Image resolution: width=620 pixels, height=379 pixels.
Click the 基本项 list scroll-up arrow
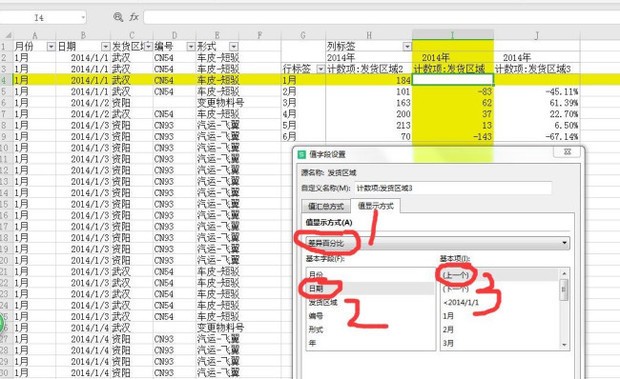(x=564, y=273)
